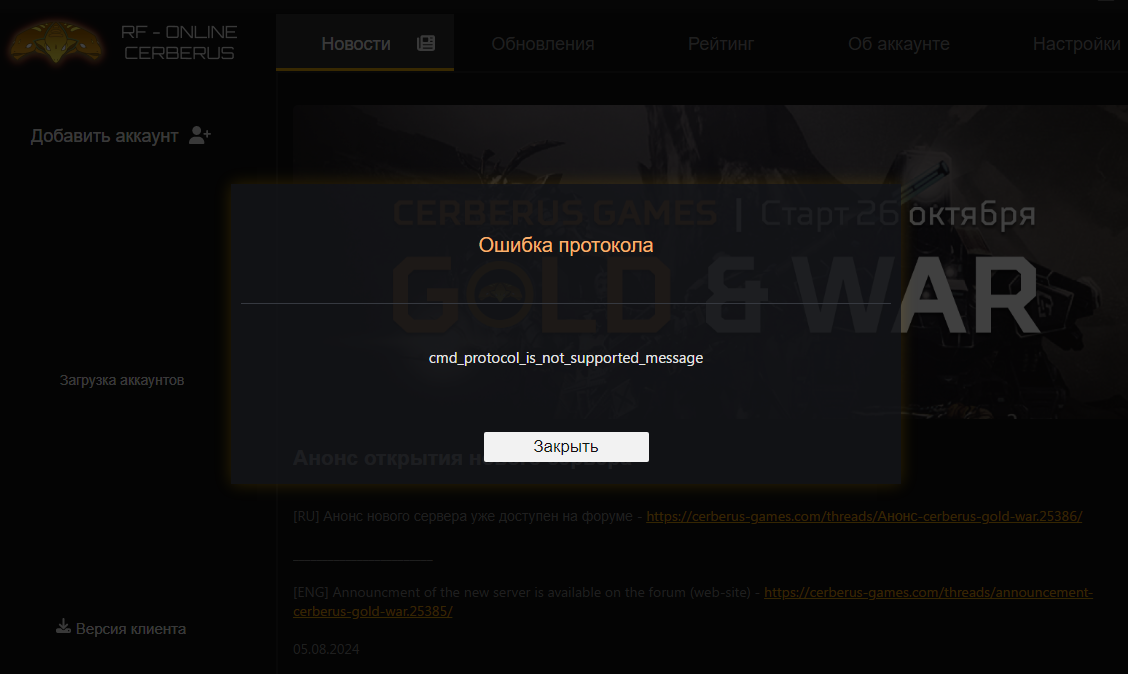1128x674 pixels.
Task: Click the RF - ONLINE CERBERUS title
Action: point(179,42)
